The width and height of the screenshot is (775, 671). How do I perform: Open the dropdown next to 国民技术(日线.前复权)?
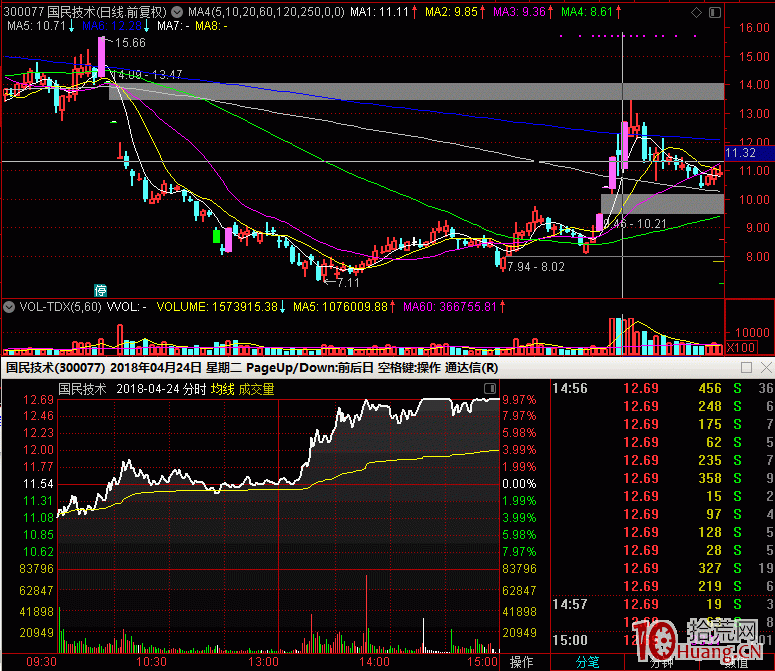click(176, 12)
